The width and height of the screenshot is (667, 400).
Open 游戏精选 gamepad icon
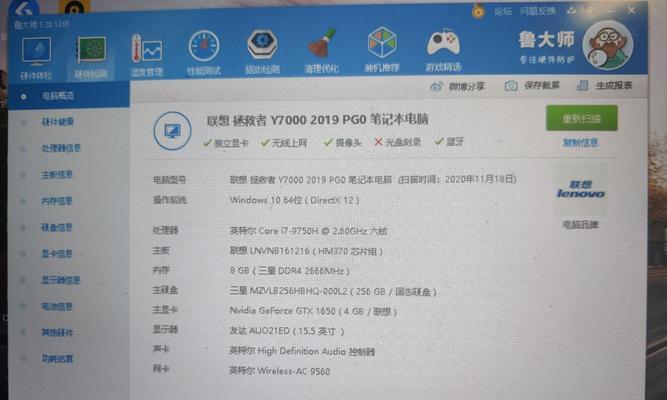(443, 50)
